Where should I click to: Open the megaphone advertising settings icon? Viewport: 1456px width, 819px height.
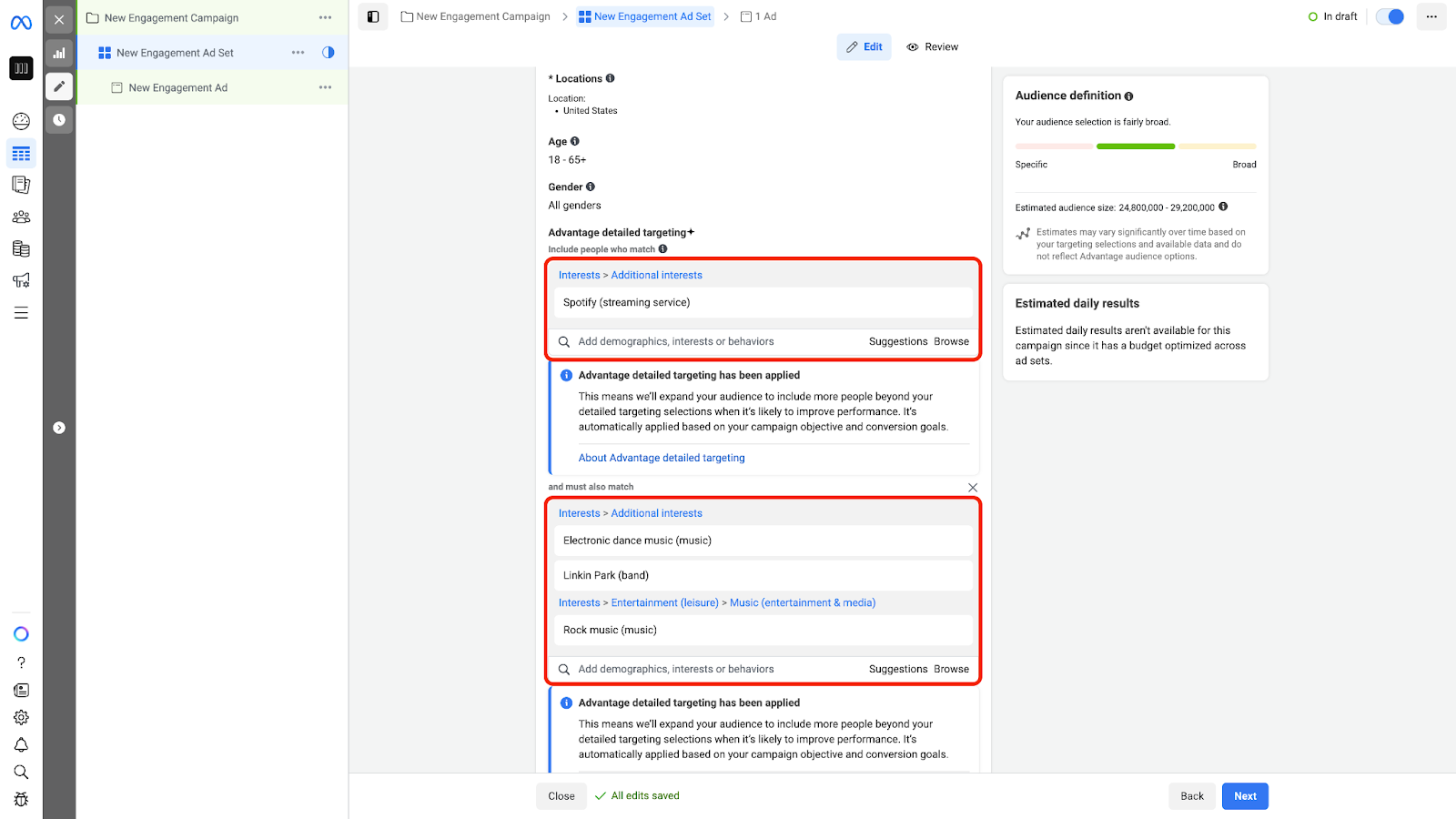point(21,280)
